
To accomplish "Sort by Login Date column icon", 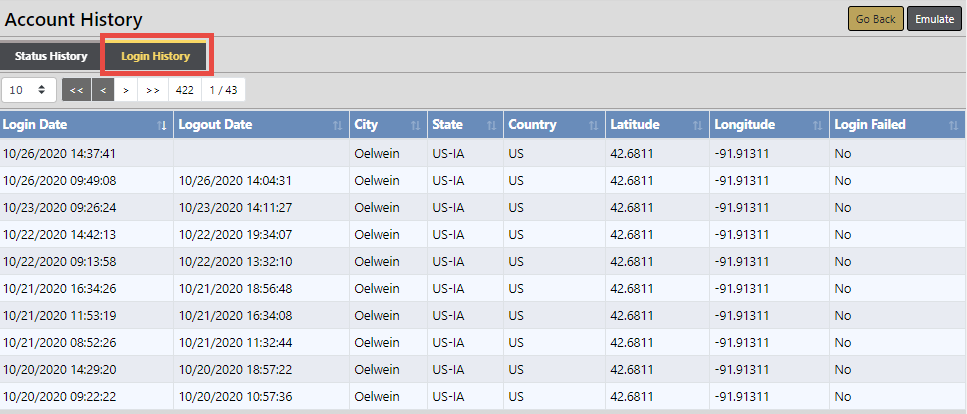I will (x=162, y=125).
